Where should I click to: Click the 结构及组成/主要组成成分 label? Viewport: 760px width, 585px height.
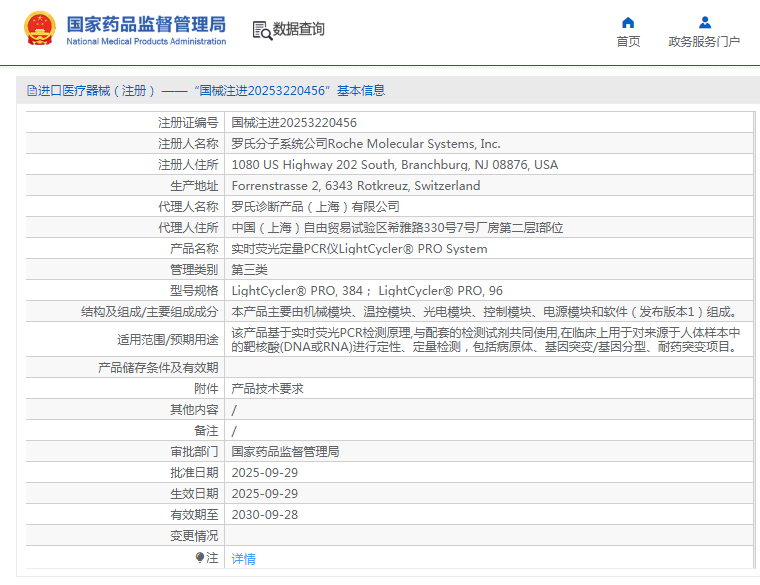click(x=149, y=312)
